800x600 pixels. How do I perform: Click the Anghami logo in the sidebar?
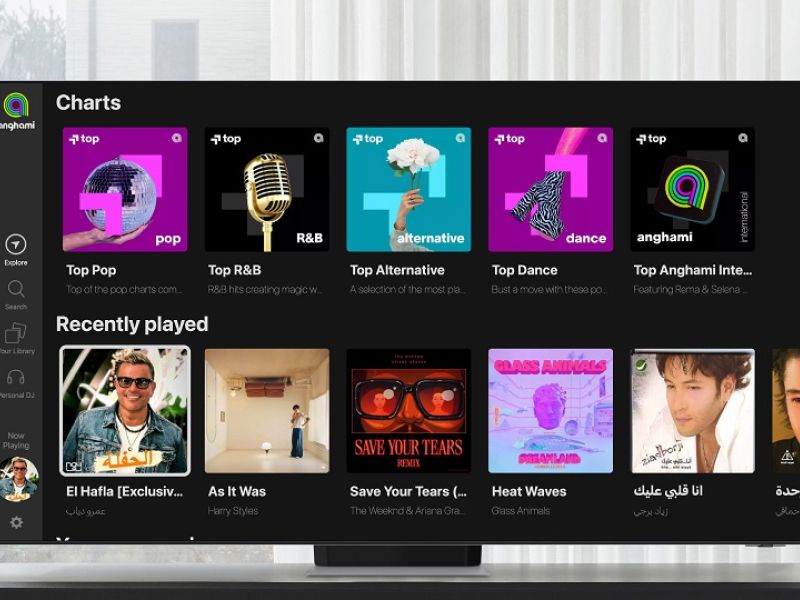[x=16, y=112]
